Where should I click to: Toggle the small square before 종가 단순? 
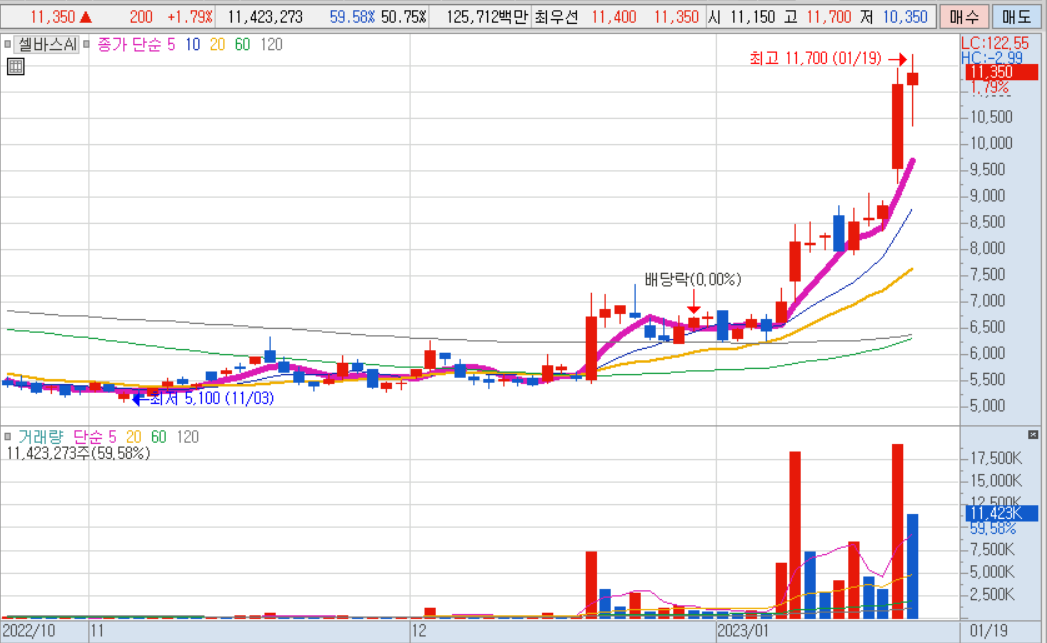point(87,45)
